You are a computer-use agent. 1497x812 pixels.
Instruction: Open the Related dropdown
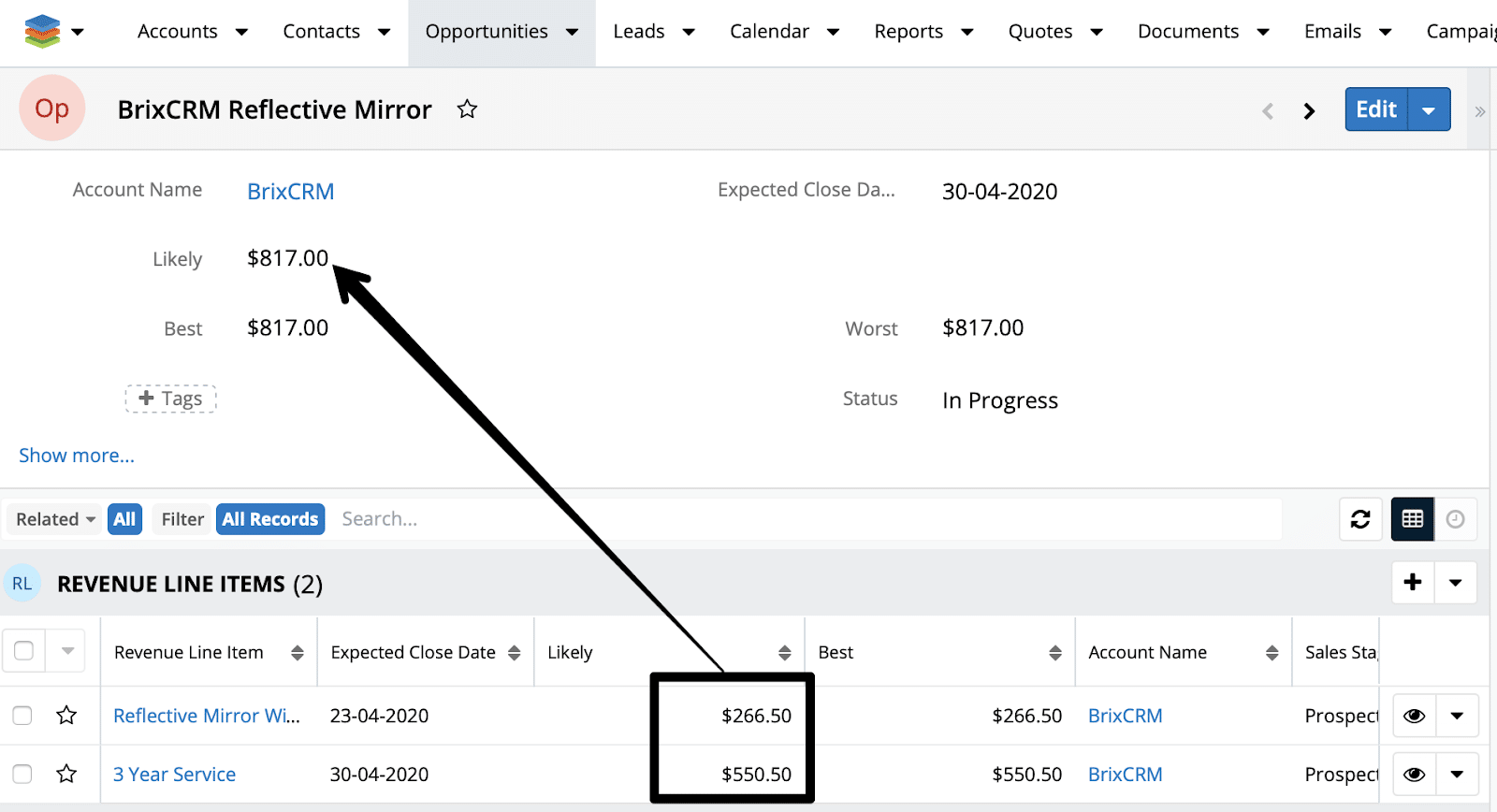click(55, 519)
